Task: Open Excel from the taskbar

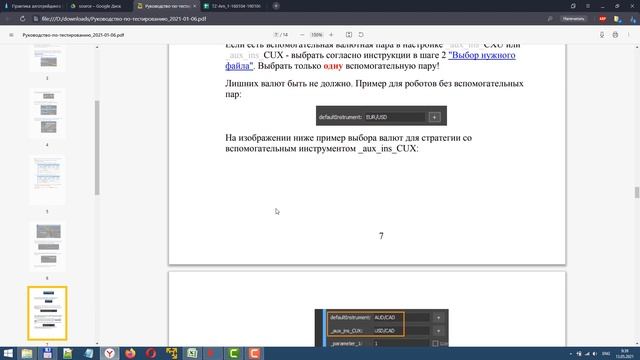Action: tap(192, 353)
